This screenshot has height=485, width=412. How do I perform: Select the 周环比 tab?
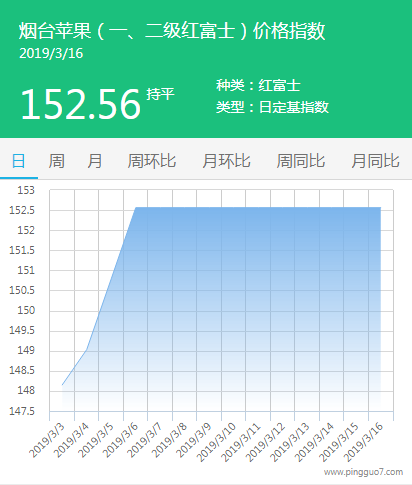click(152, 161)
